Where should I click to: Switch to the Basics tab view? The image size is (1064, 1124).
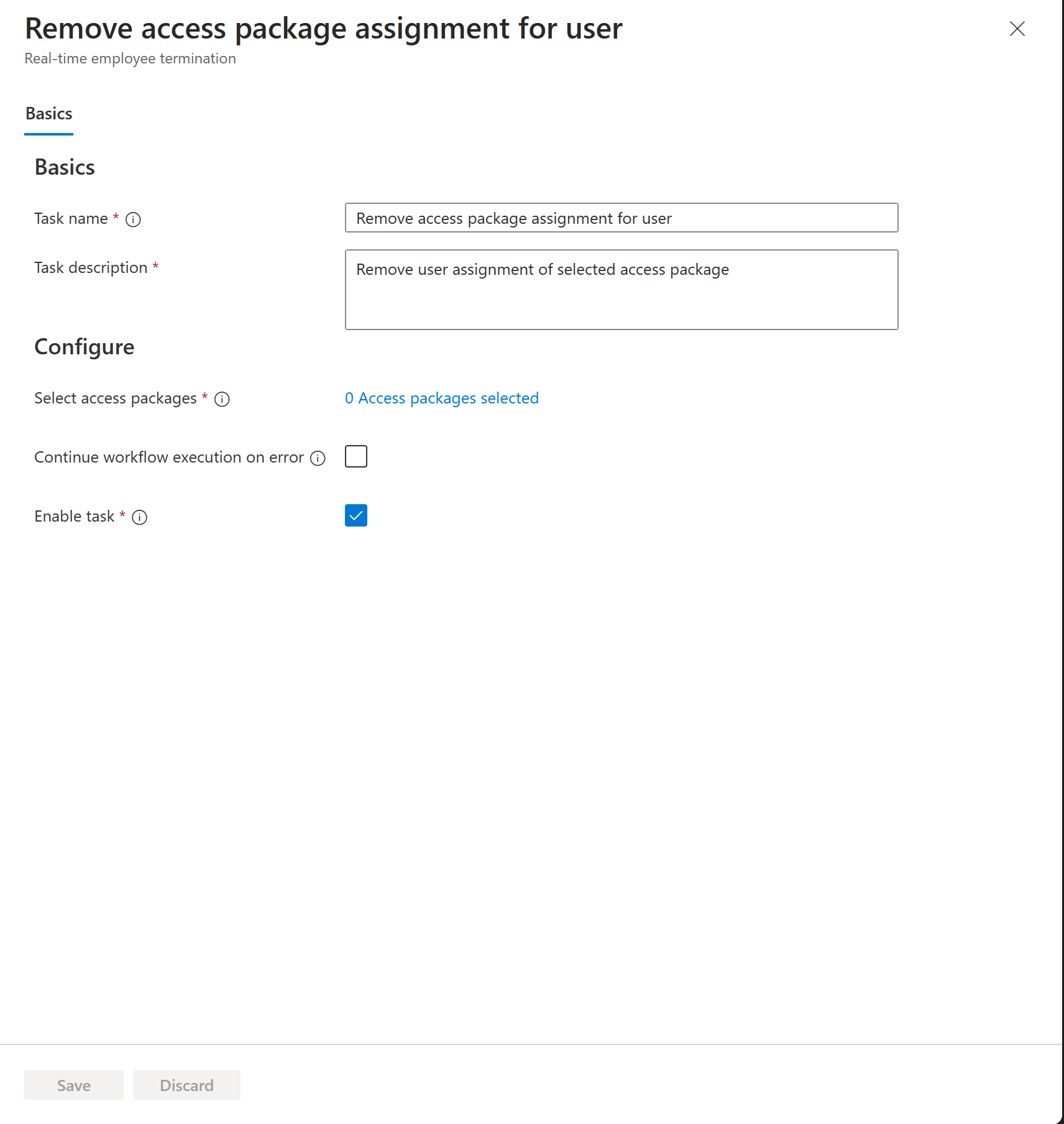(48, 114)
